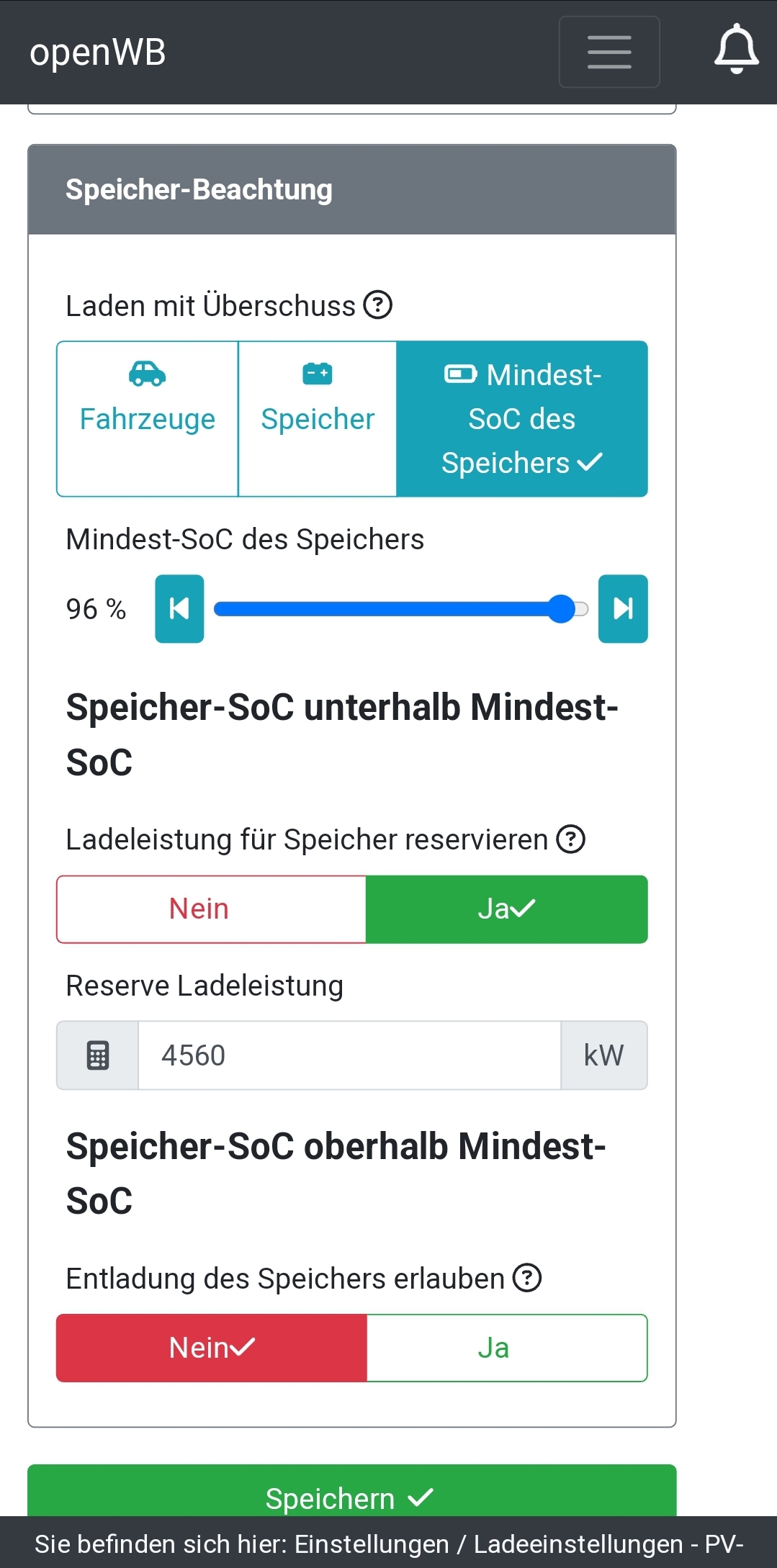Screen dimensions: 777x1568
Task: Increase Mindest-SoC with the step-forward button
Action: [623, 608]
